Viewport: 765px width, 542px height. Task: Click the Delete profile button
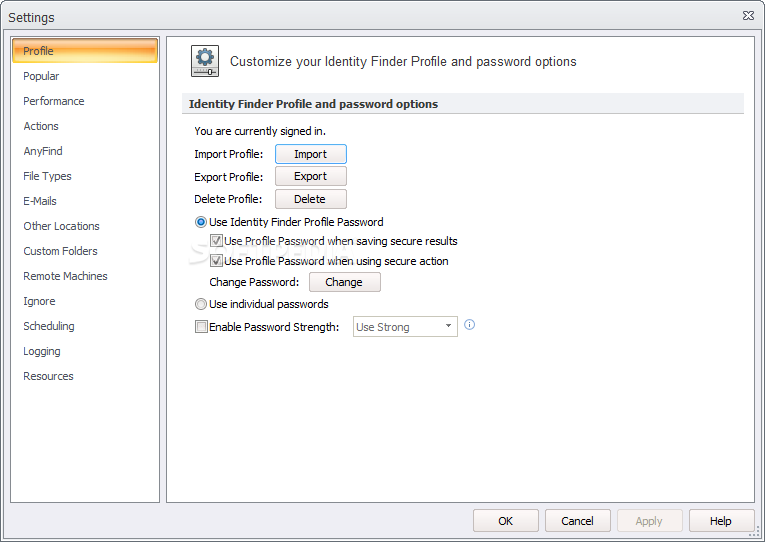[x=311, y=199]
